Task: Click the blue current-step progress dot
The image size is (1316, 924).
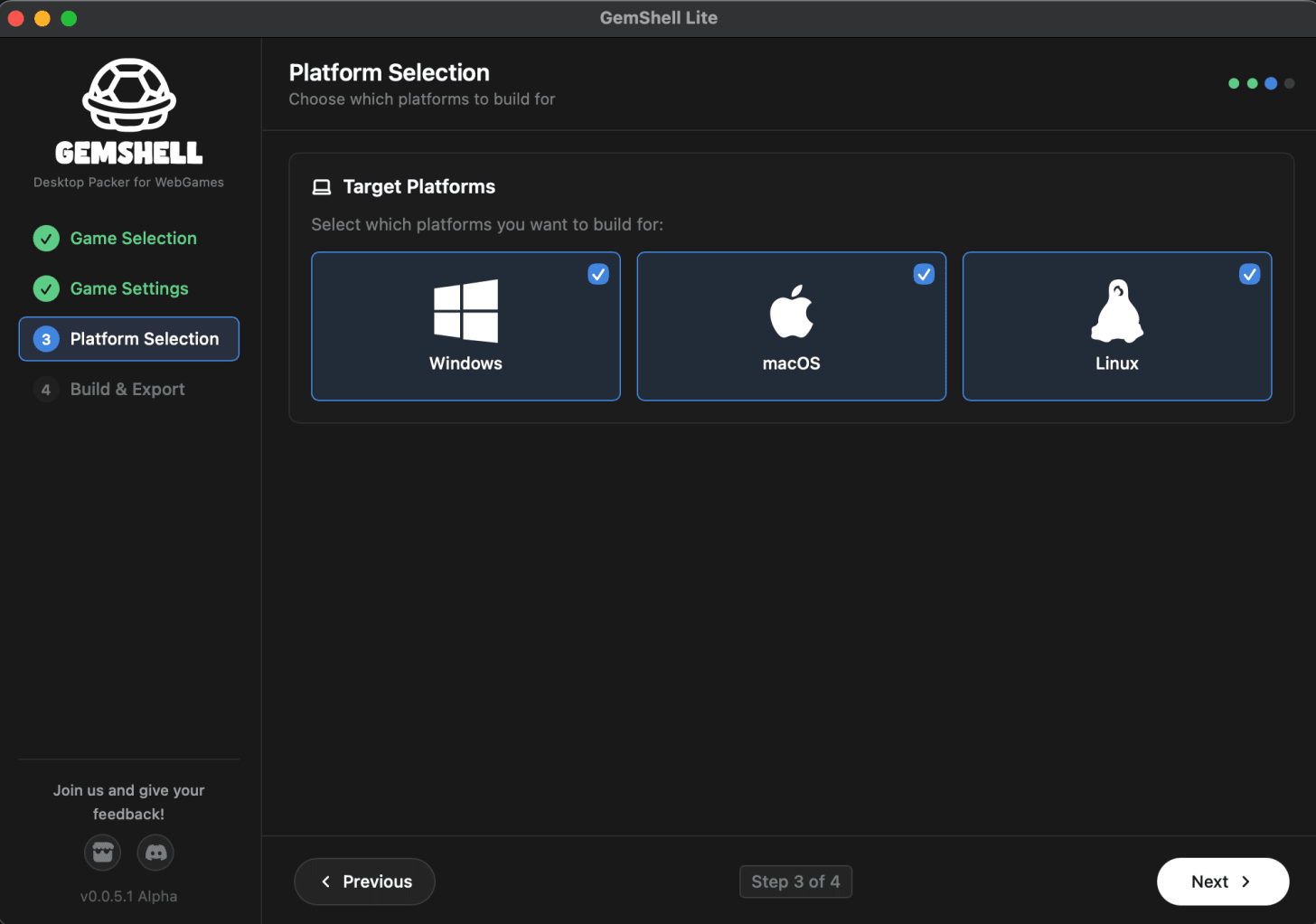Action: (1271, 83)
